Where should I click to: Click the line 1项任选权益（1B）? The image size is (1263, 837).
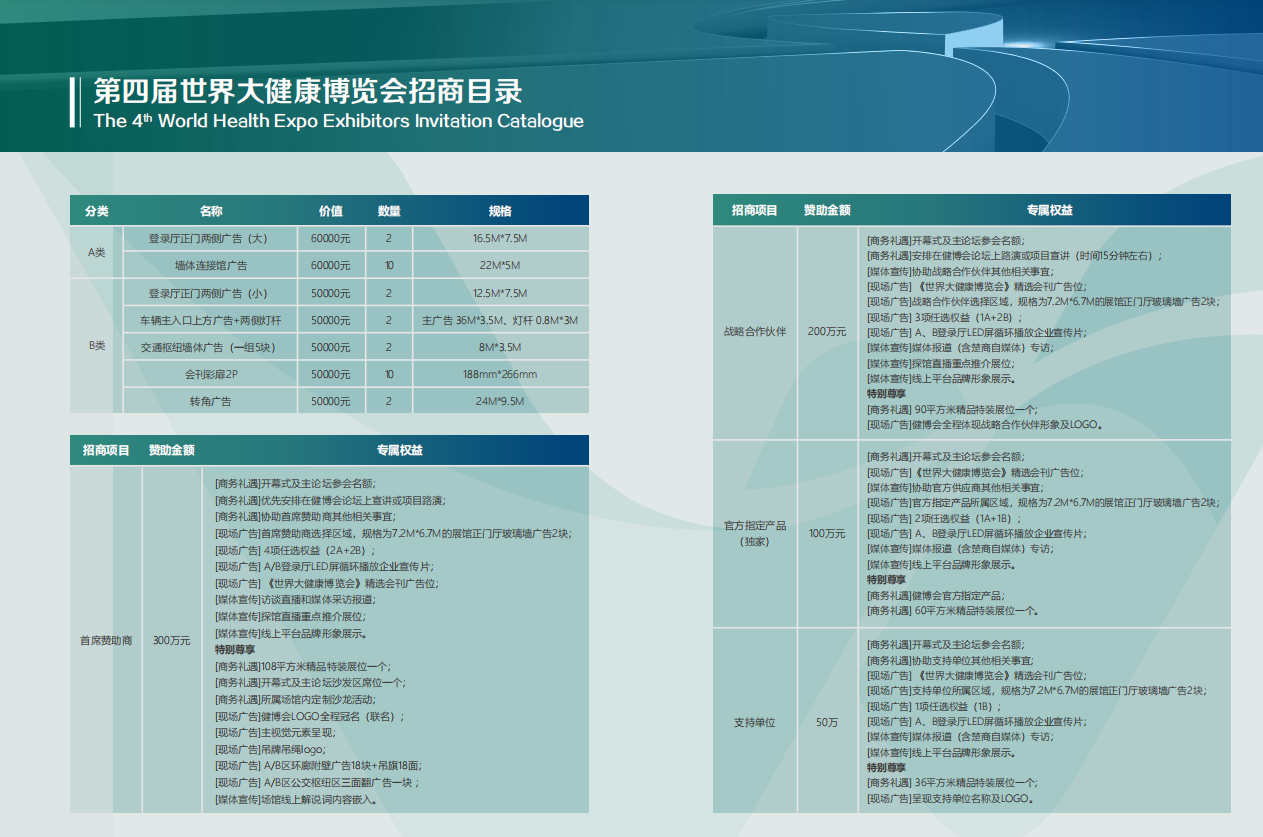935,706
